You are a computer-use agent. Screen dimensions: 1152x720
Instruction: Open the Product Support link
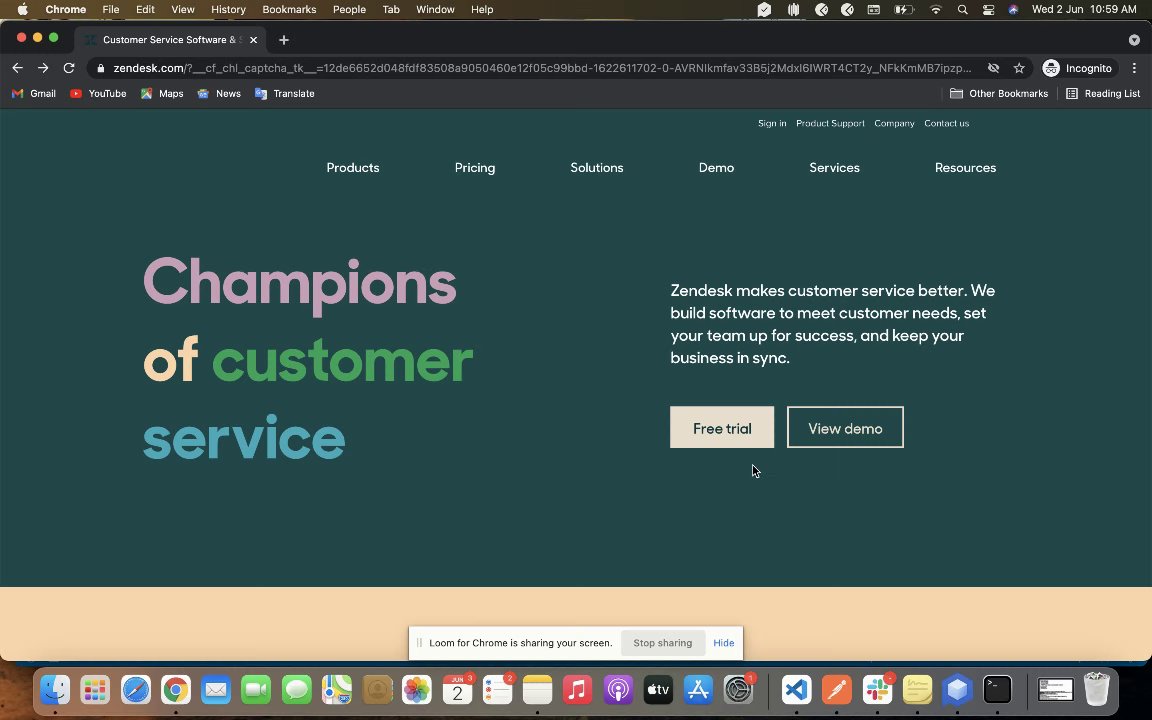point(830,123)
